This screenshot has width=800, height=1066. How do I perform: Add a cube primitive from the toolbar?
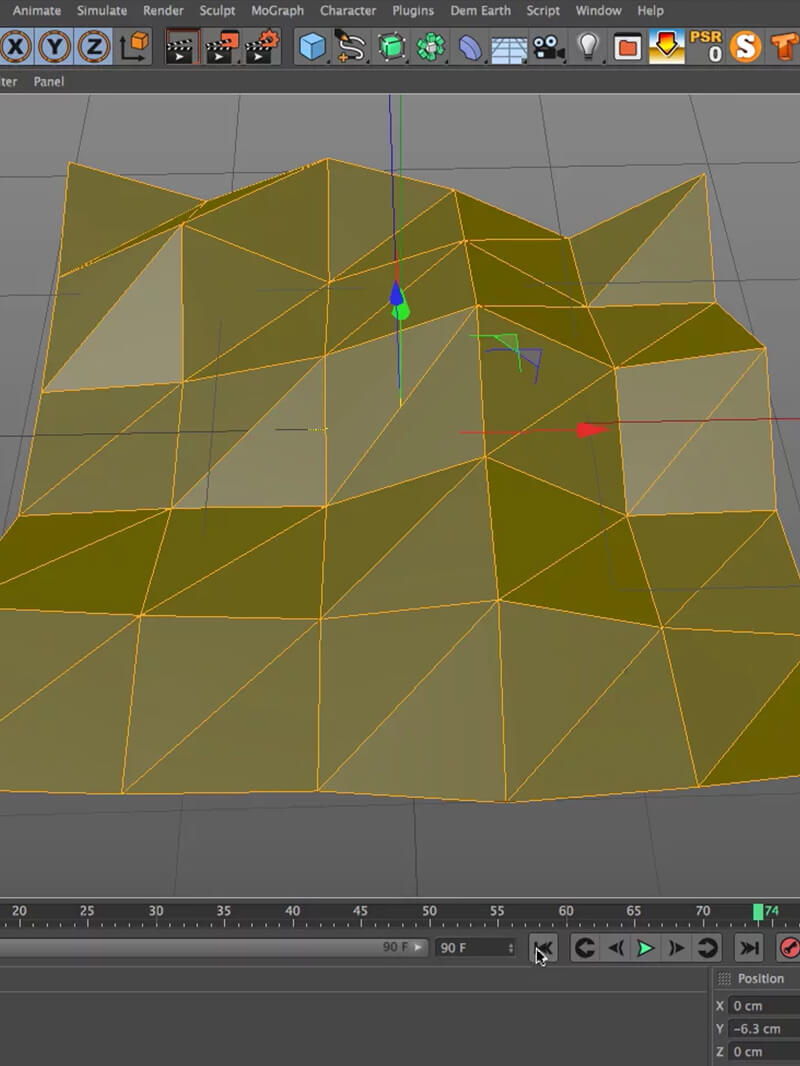pos(312,46)
